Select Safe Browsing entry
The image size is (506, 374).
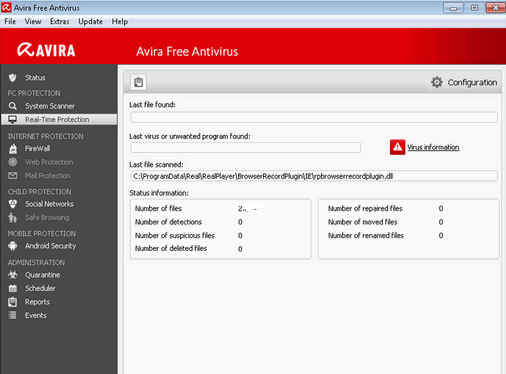click(x=47, y=218)
